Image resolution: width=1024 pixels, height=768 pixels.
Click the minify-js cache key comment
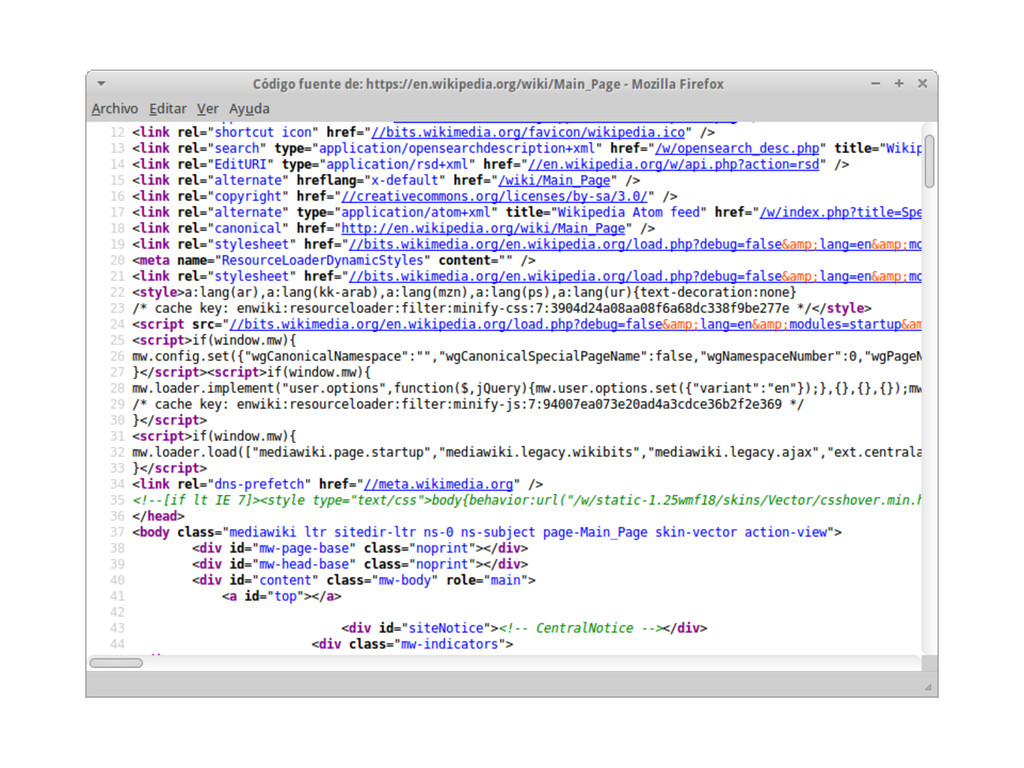coord(468,404)
